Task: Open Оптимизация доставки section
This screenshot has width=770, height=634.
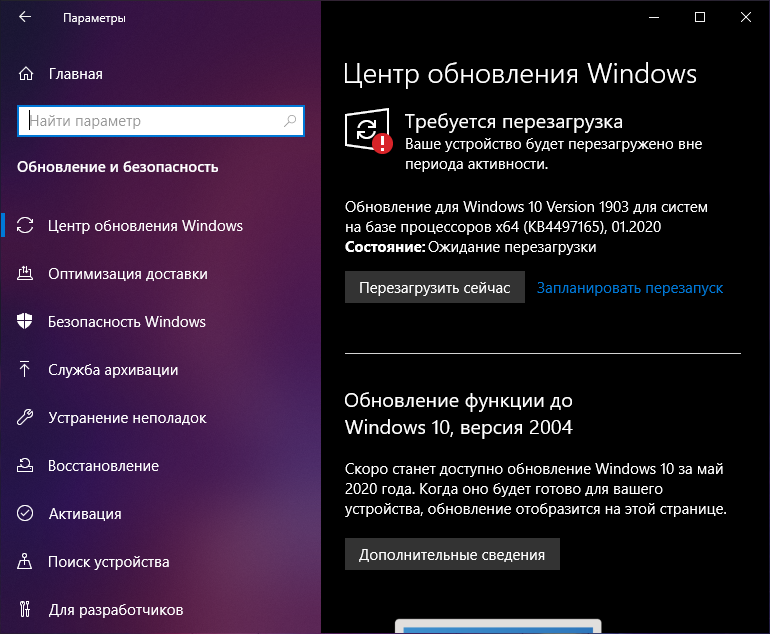Action: (128, 274)
